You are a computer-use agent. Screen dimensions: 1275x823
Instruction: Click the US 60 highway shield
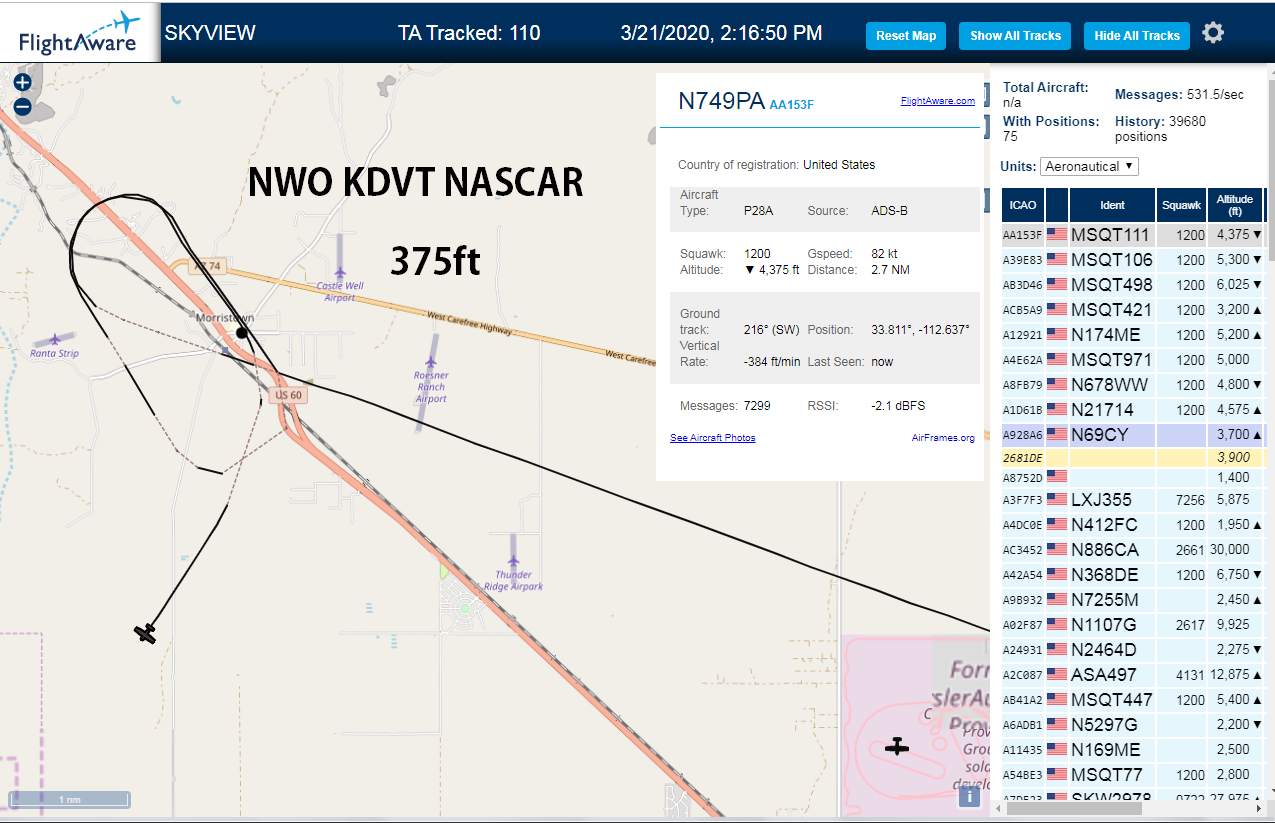pyautogui.click(x=288, y=395)
